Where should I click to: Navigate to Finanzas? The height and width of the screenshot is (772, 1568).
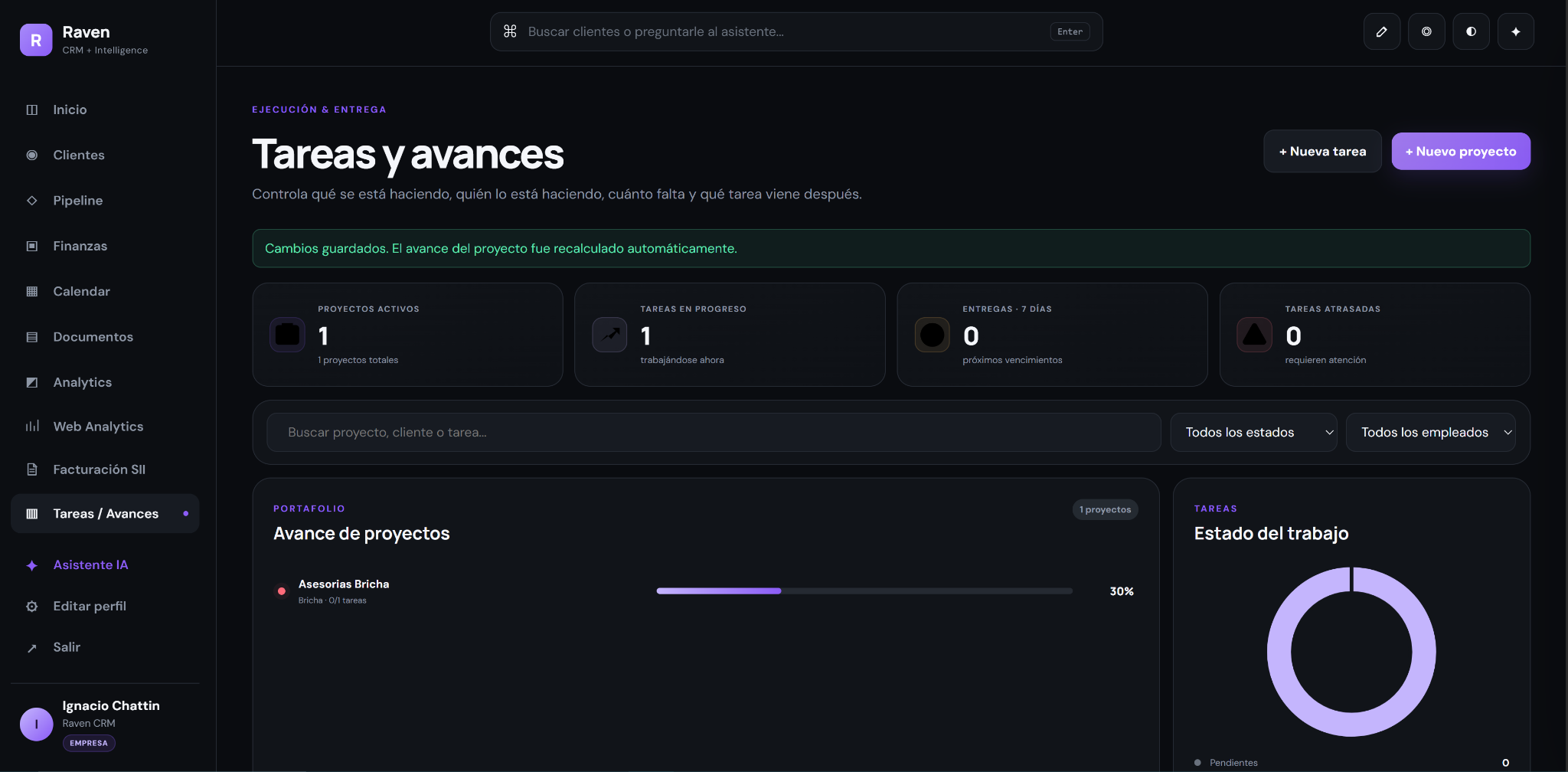[105, 246]
